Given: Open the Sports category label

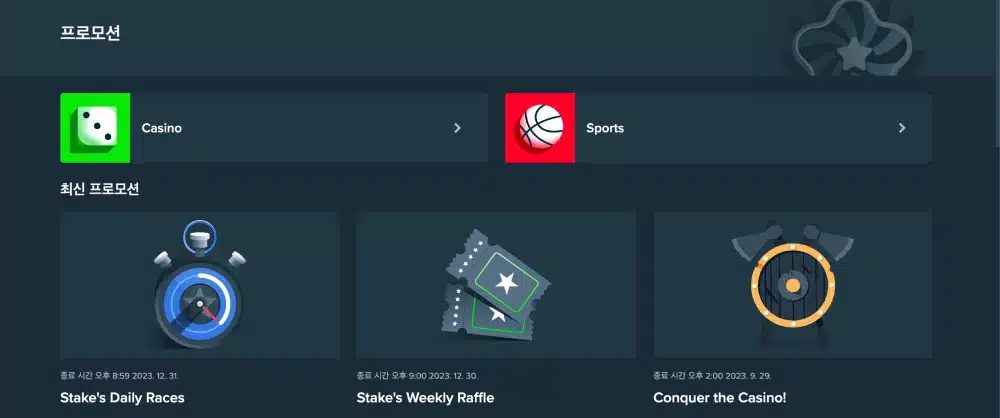Looking at the screenshot, I should pos(605,128).
